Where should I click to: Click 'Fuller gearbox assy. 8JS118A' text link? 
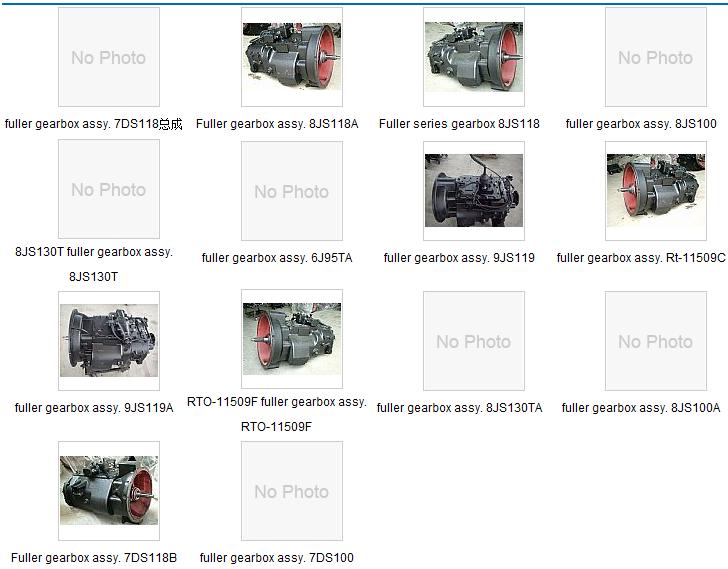[x=277, y=124]
